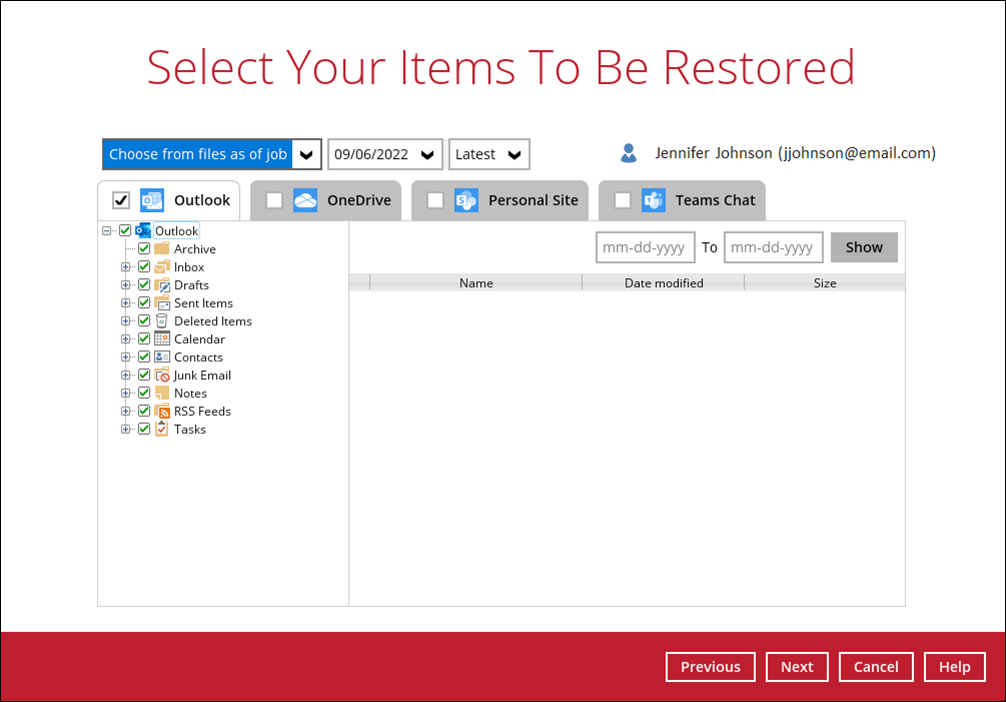
Task: Switch to the Personal Site tab
Action: [532, 200]
